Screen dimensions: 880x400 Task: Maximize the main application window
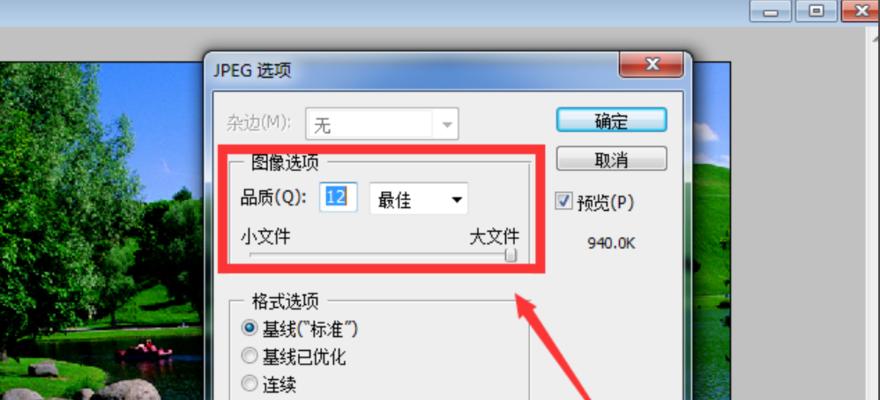pos(817,11)
